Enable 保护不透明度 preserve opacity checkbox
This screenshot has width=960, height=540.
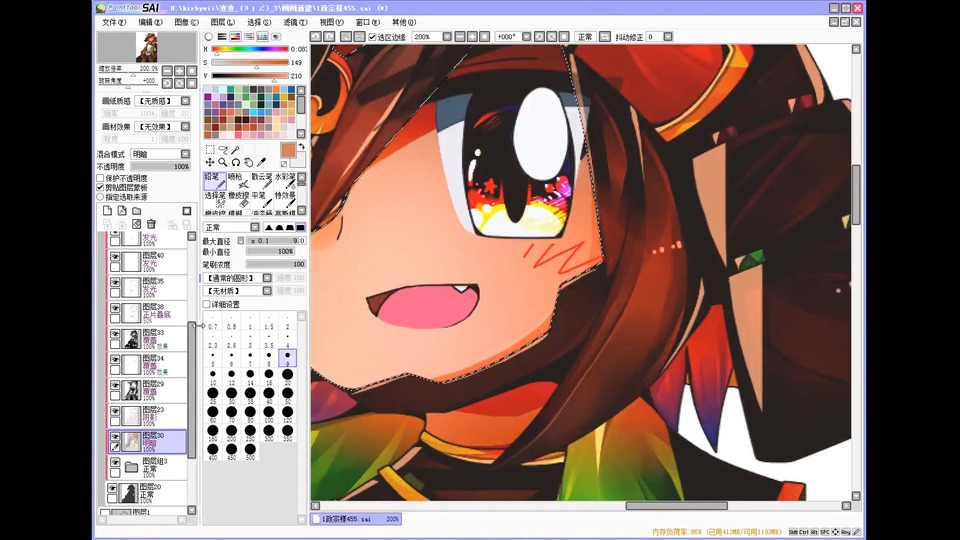[100, 178]
